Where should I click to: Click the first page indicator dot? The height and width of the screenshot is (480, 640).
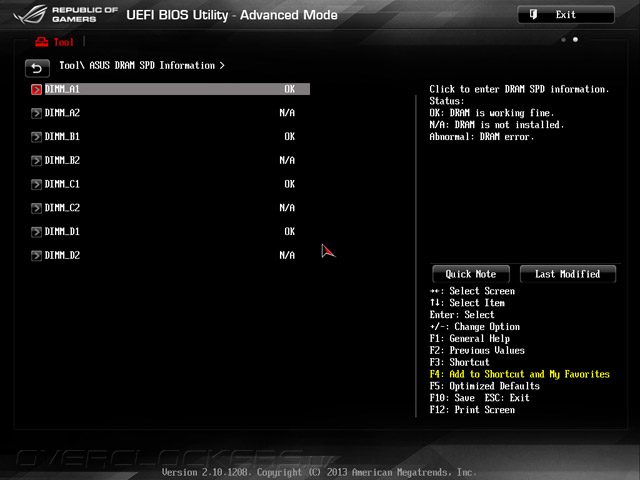click(x=563, y=40)
